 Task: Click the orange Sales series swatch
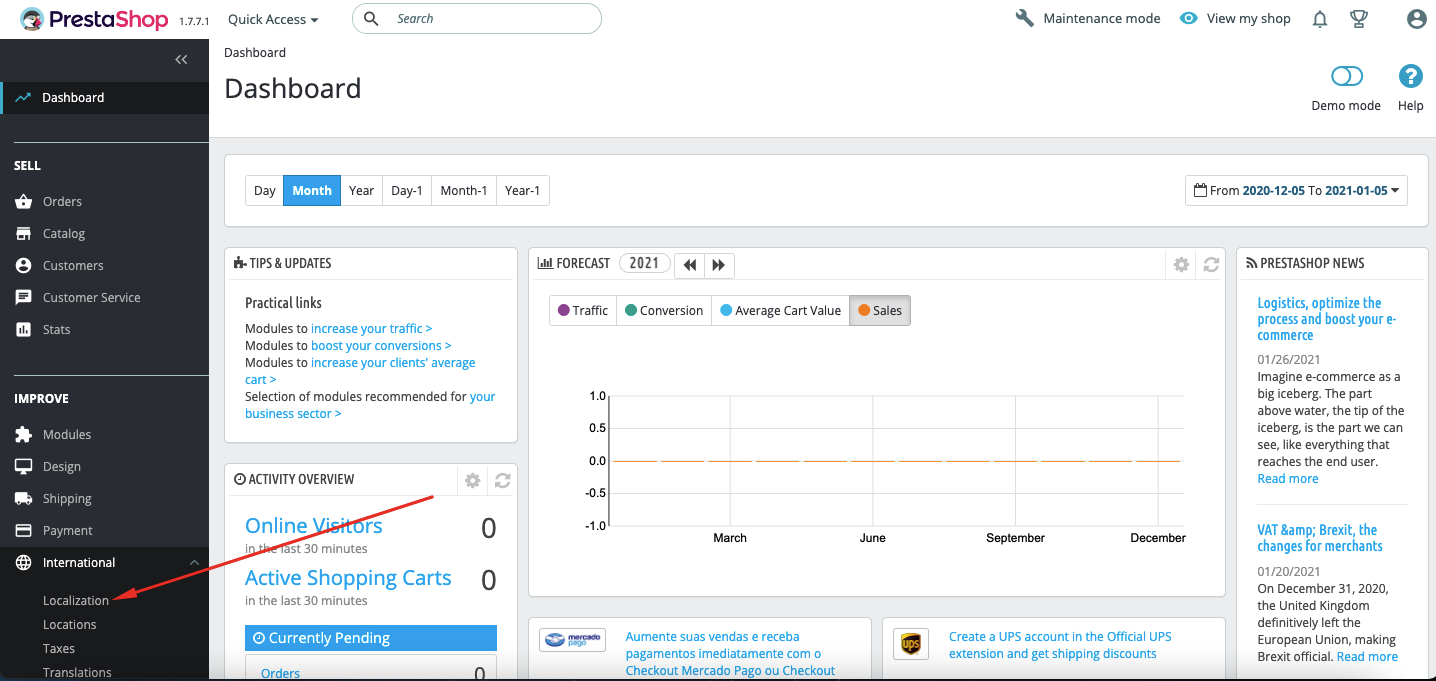(x=864, y=310)
